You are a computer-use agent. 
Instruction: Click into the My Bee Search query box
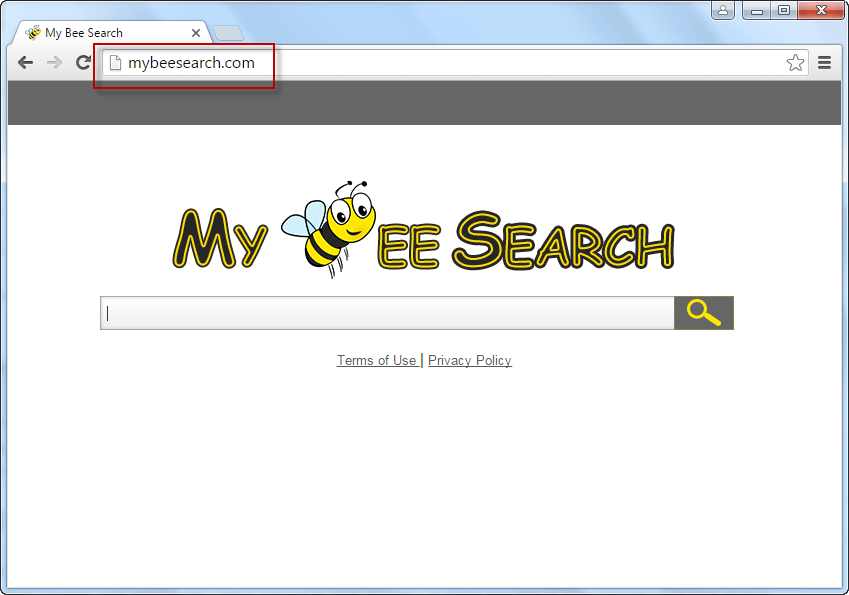tap(387, 313)
